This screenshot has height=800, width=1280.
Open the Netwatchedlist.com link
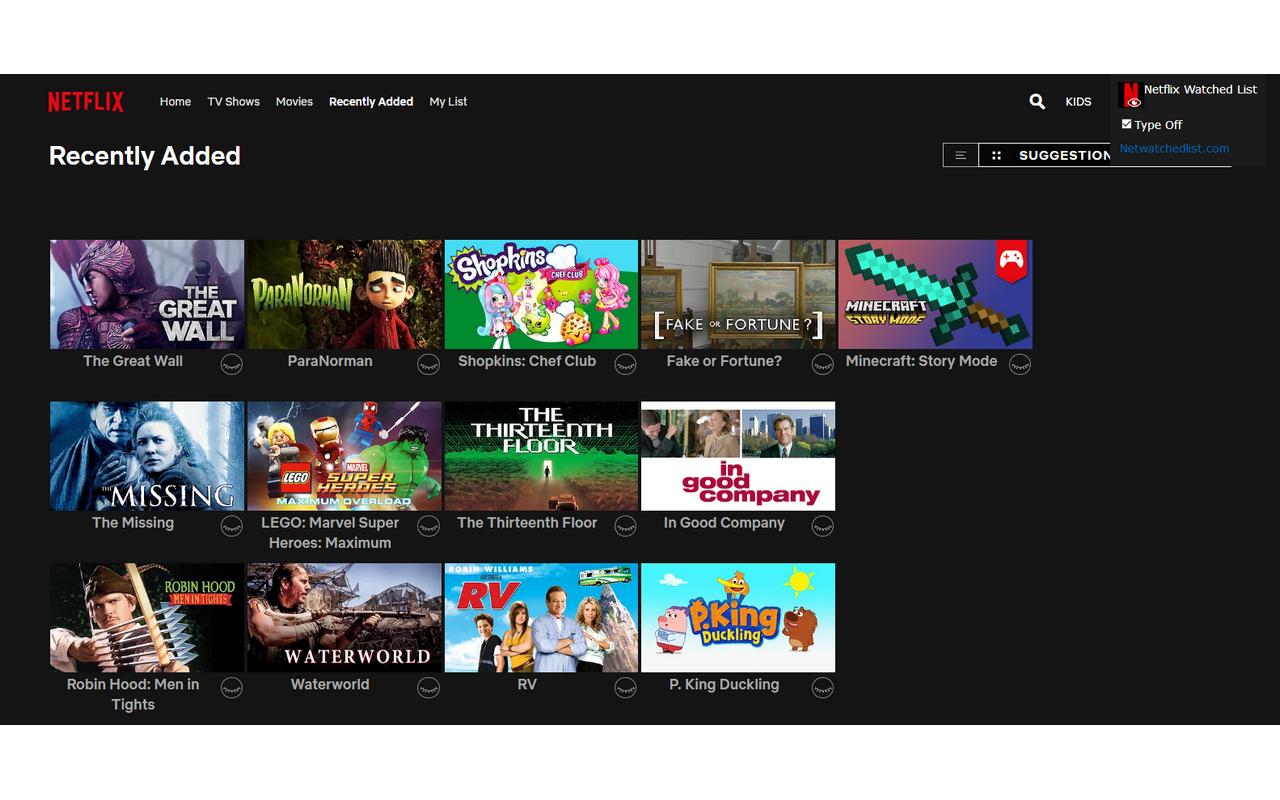pyautogui.click(x=1174, y=148)
